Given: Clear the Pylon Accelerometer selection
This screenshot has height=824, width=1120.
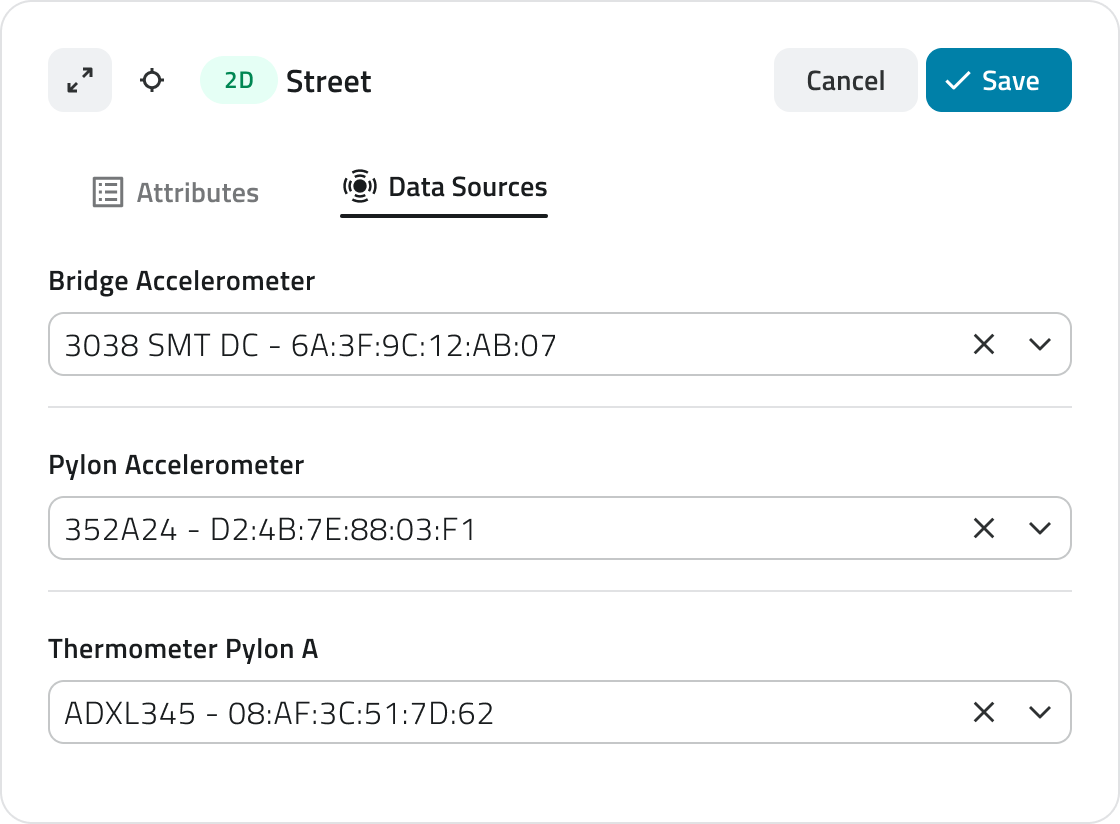Looking at the screenshot, I should 984,528.
